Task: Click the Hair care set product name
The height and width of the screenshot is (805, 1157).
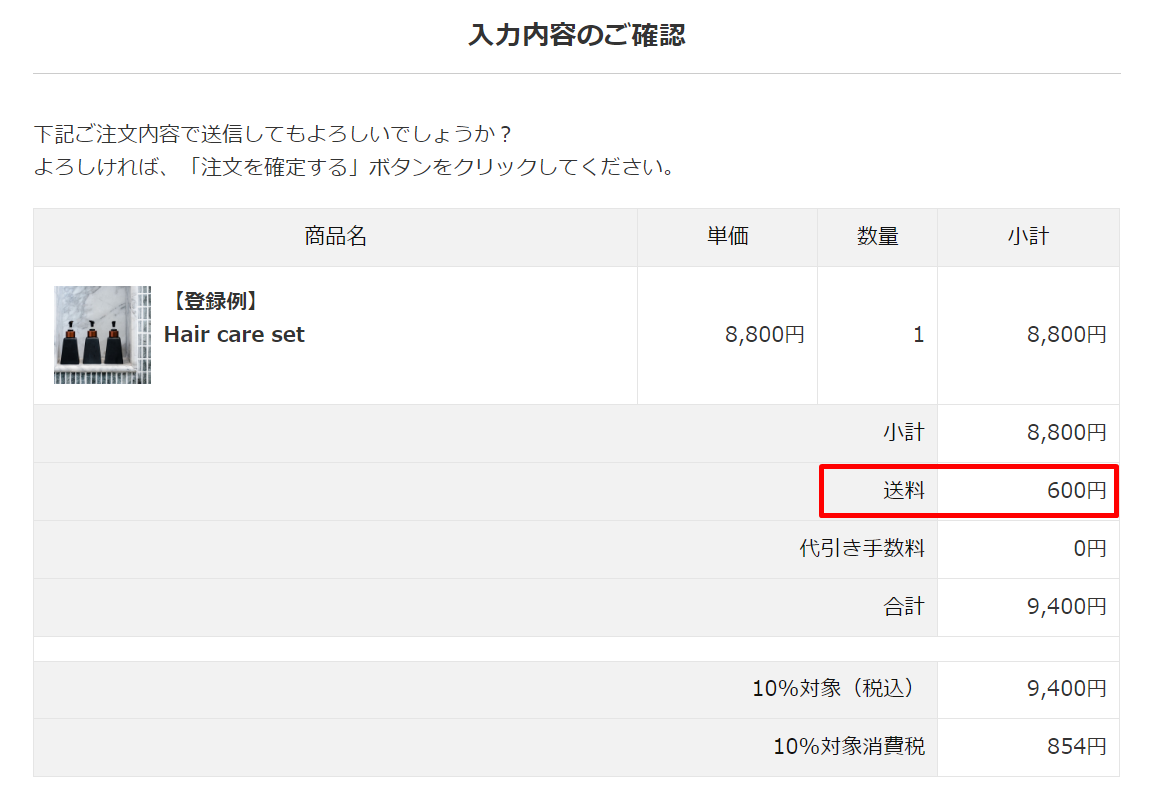Action: [x=234, y=335]
